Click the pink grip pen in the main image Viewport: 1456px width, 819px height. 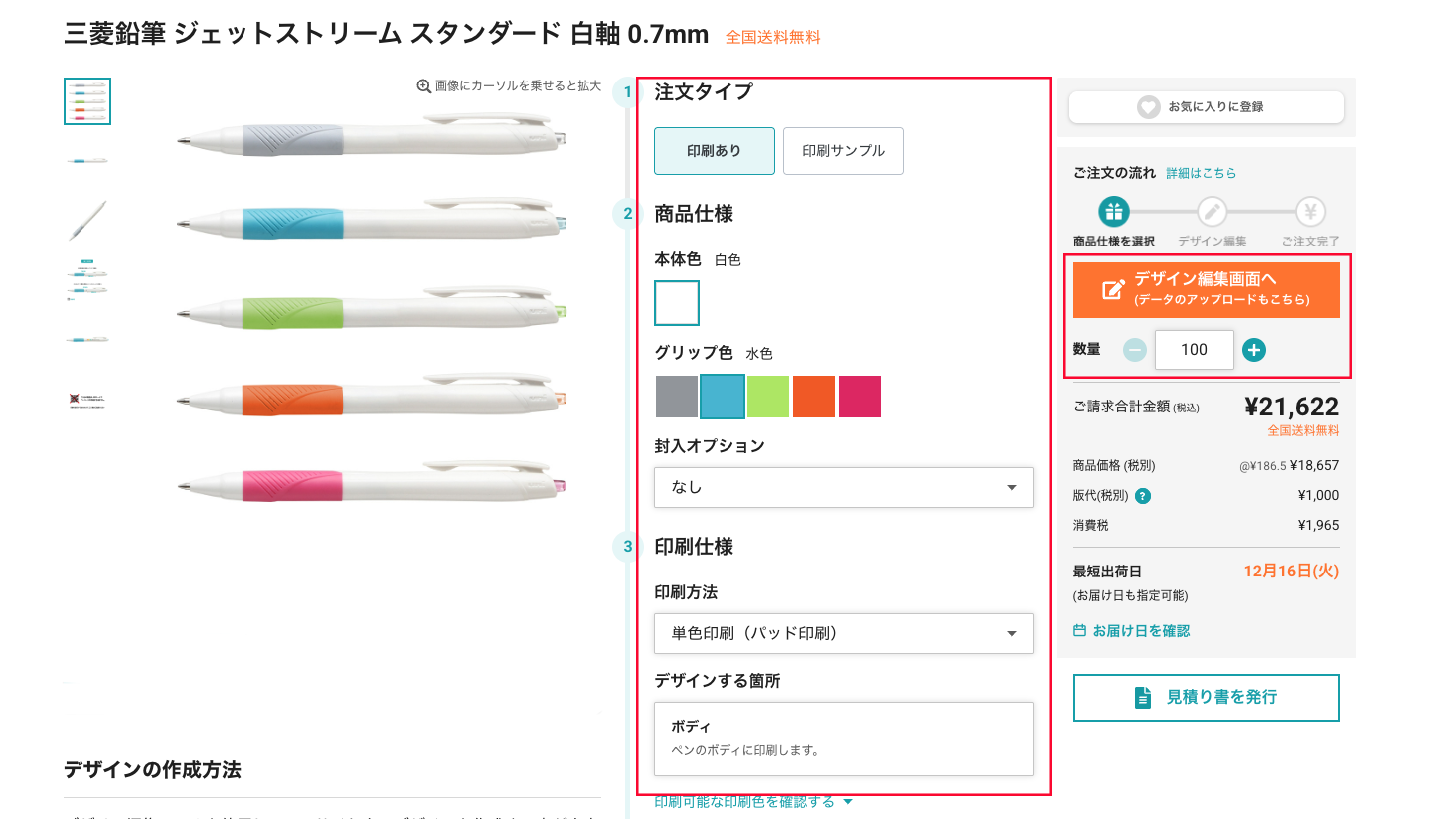coord(372,483)
